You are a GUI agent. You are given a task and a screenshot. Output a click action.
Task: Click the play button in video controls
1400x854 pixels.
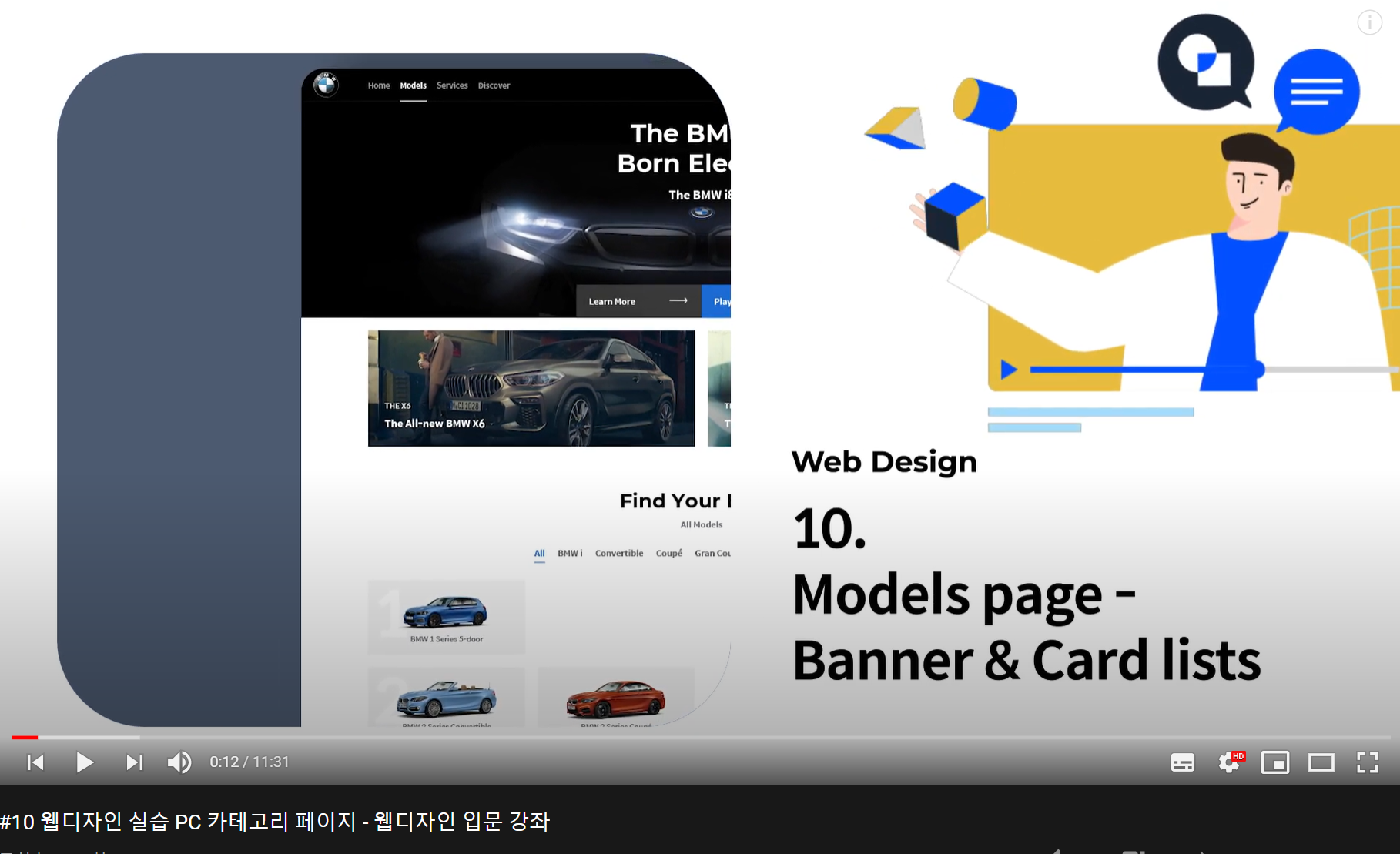coord(85,762)
